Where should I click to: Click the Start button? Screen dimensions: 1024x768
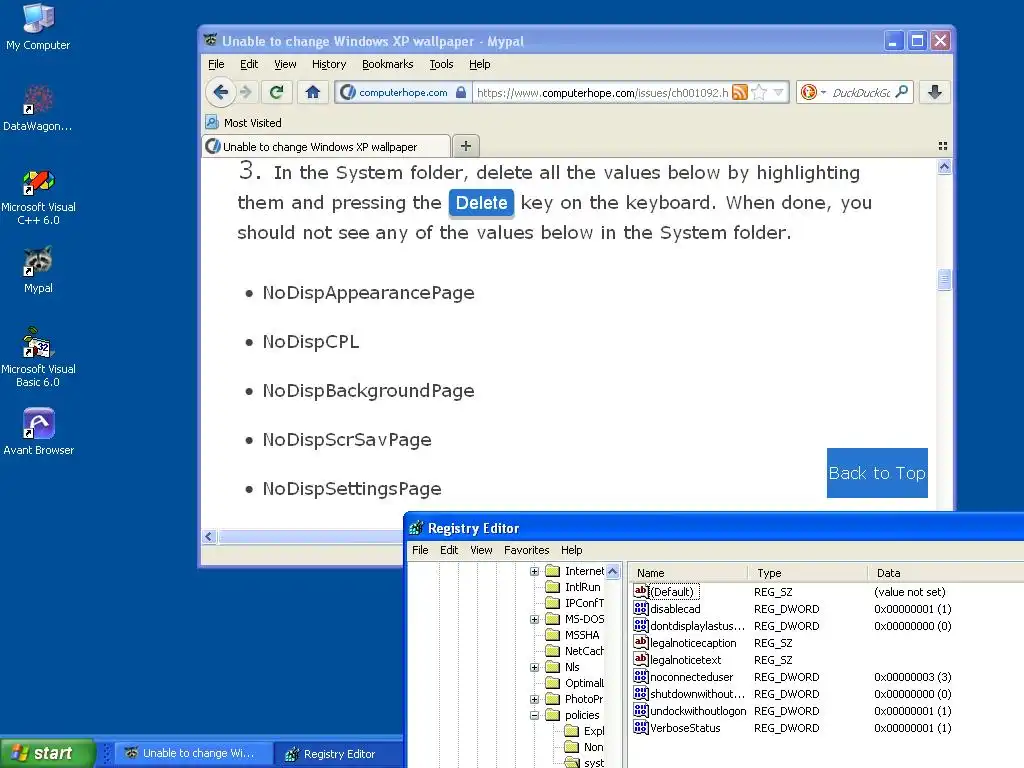(48, 753)
